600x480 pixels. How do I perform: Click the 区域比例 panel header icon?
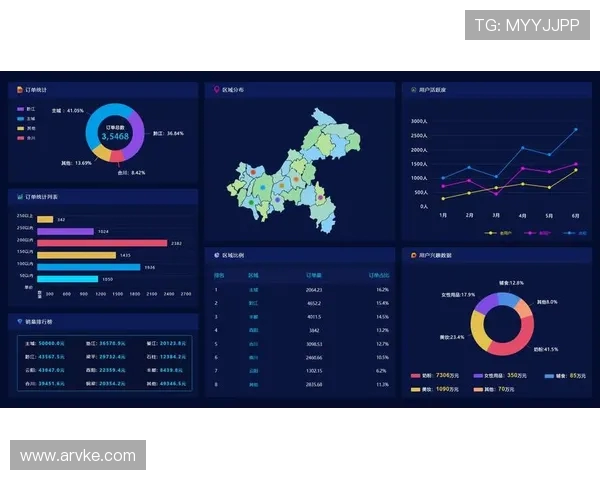tap(216, 255)
